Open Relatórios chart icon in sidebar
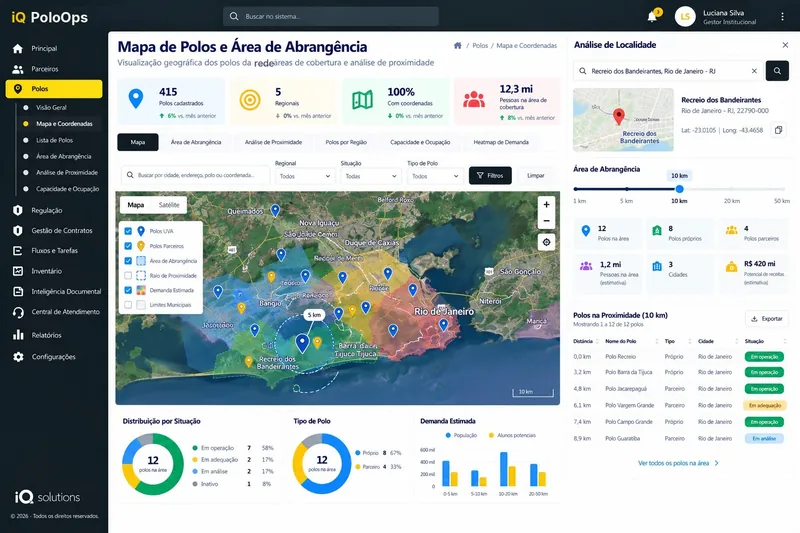The height and width of the screenshot is (533, 800). coord(18,335)
